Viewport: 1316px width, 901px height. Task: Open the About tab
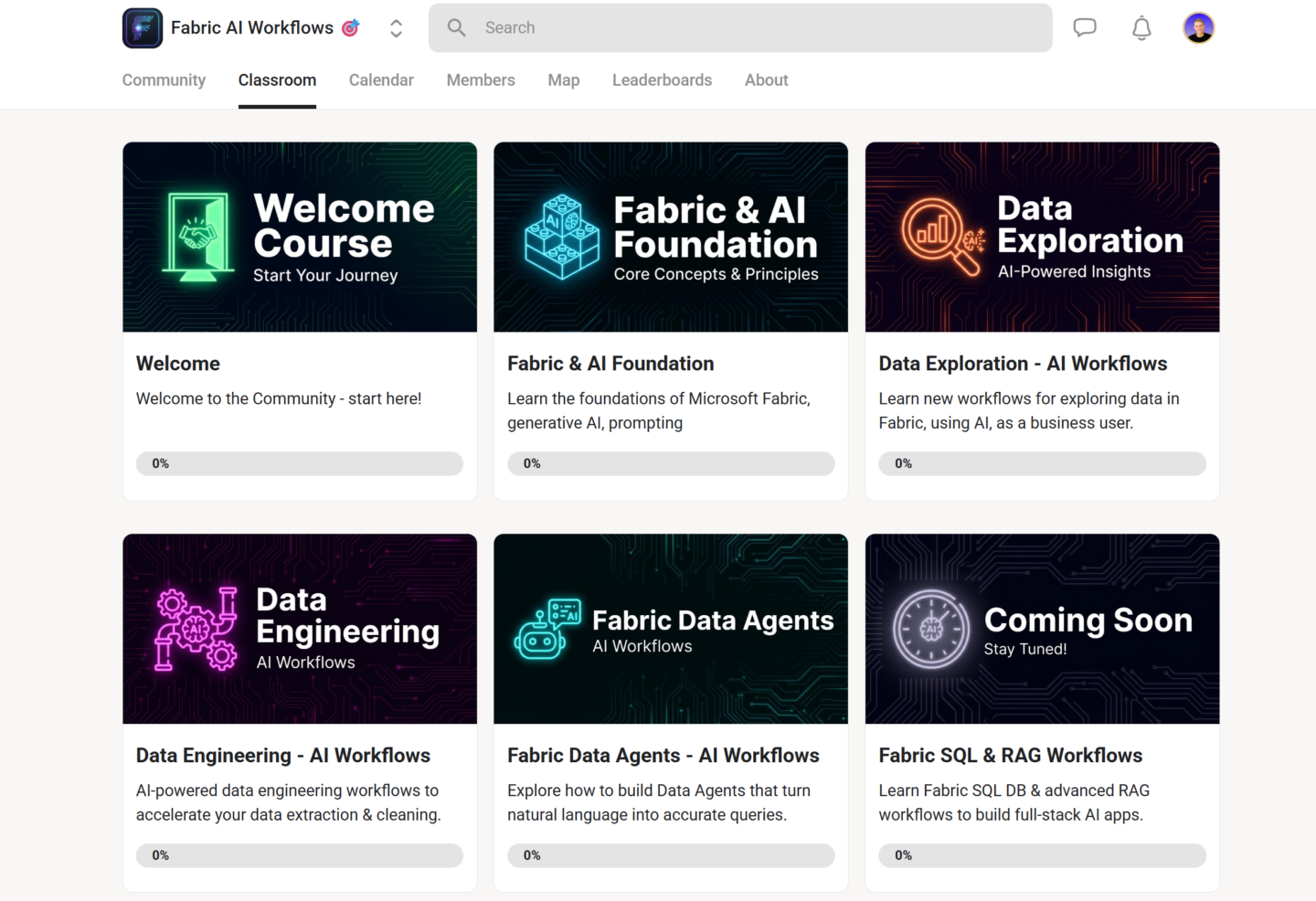(766, 80)
